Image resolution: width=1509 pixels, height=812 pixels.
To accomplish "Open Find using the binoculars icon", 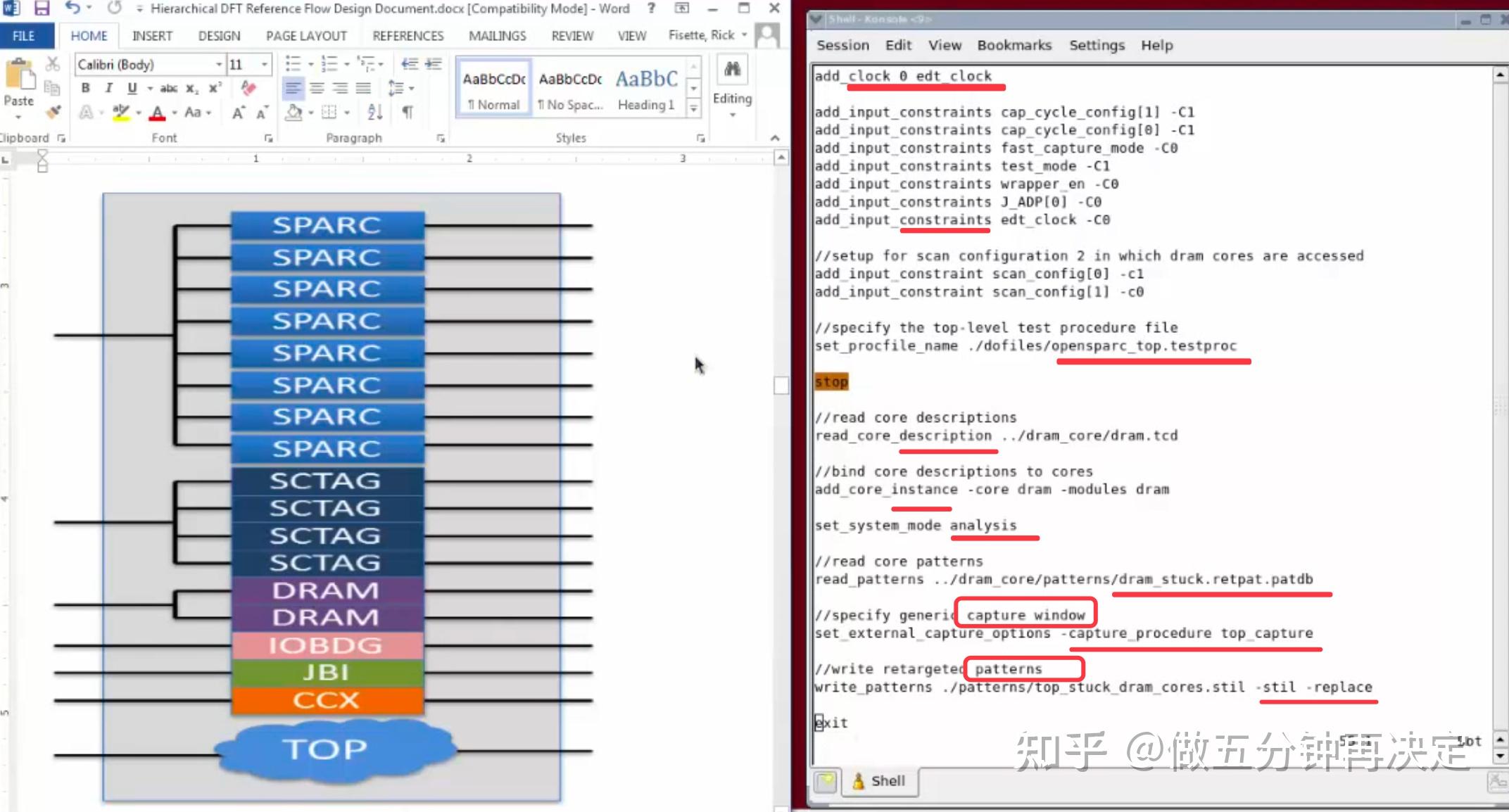I will point(732,69).
